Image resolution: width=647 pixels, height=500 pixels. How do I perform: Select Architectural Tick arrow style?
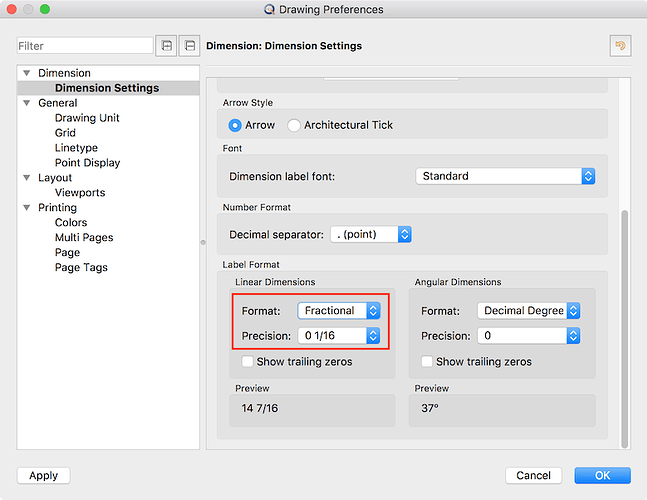click(294, 125)
